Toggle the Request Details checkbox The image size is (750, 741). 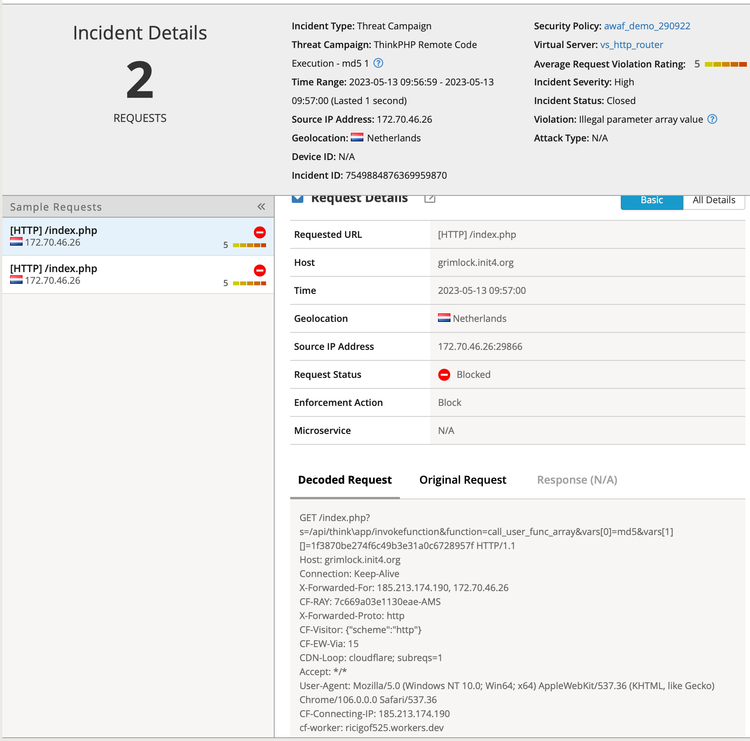coord(297,198)
